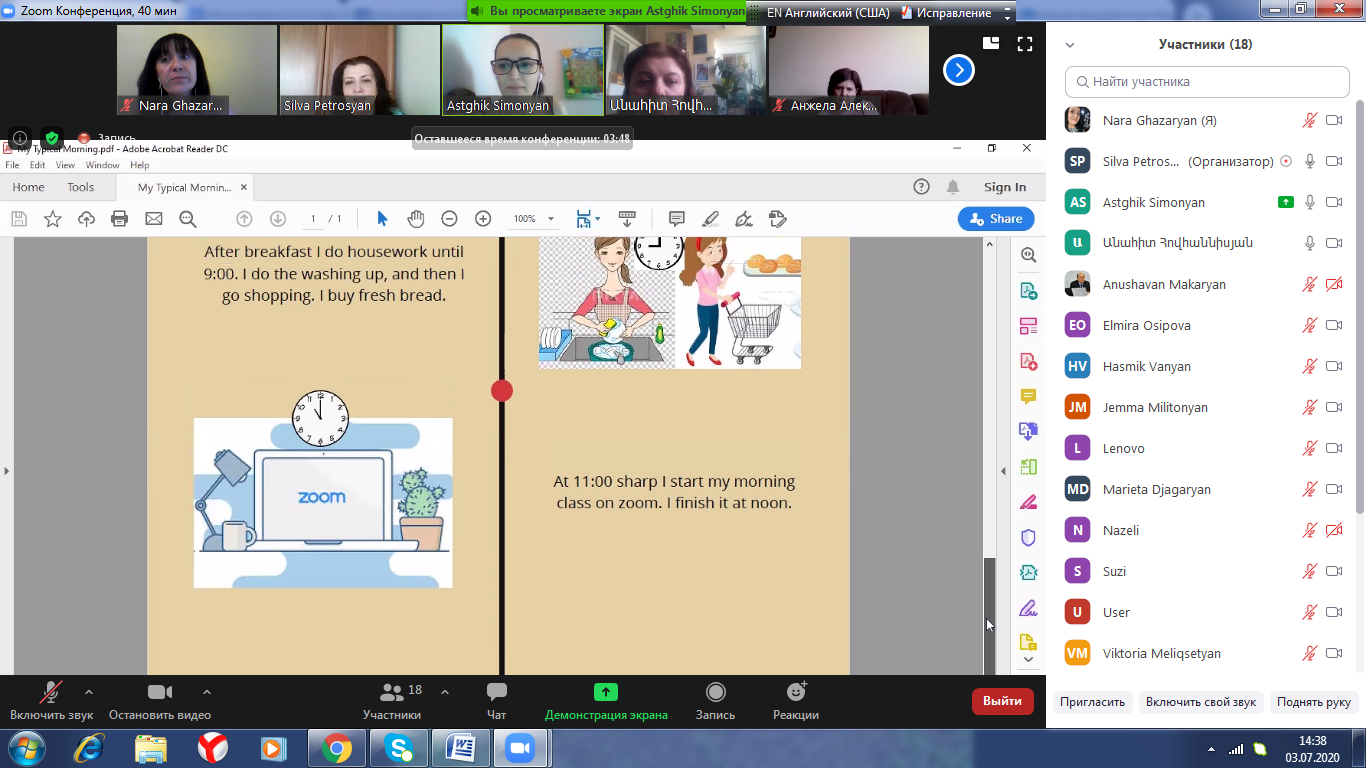Image resolution: width=1366 pixels, height=768 pixels.
Task: Show more Acrobat tools with down chevron
Action: (1028, 660)
